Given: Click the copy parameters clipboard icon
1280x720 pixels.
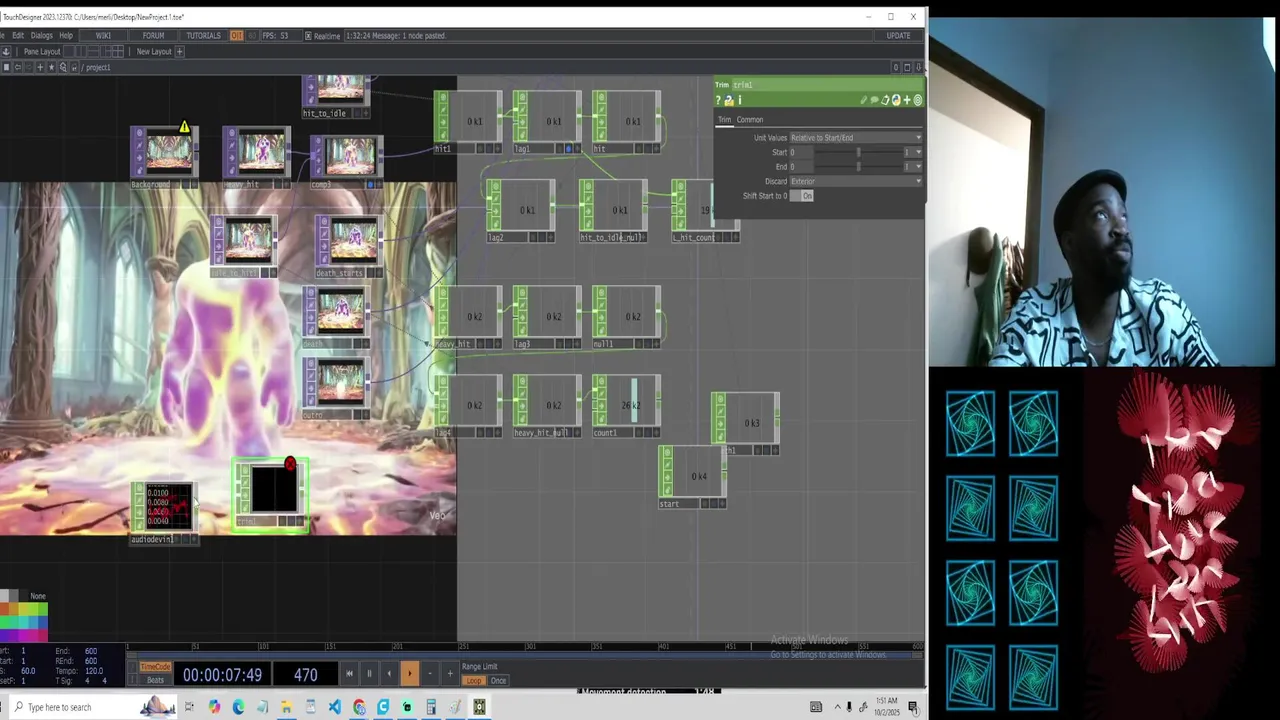Looking at the screenshot, I should (885, 100).
